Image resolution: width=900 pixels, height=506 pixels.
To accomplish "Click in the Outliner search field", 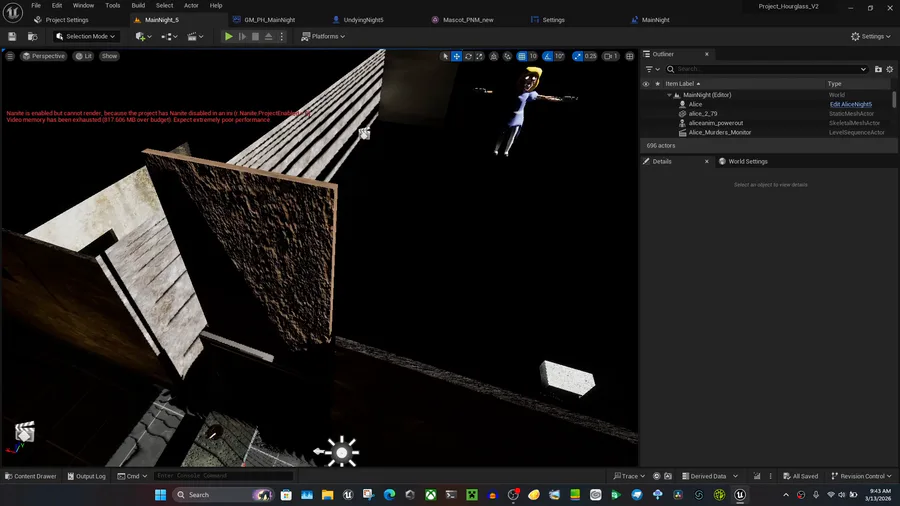I will tap(766, 69).
